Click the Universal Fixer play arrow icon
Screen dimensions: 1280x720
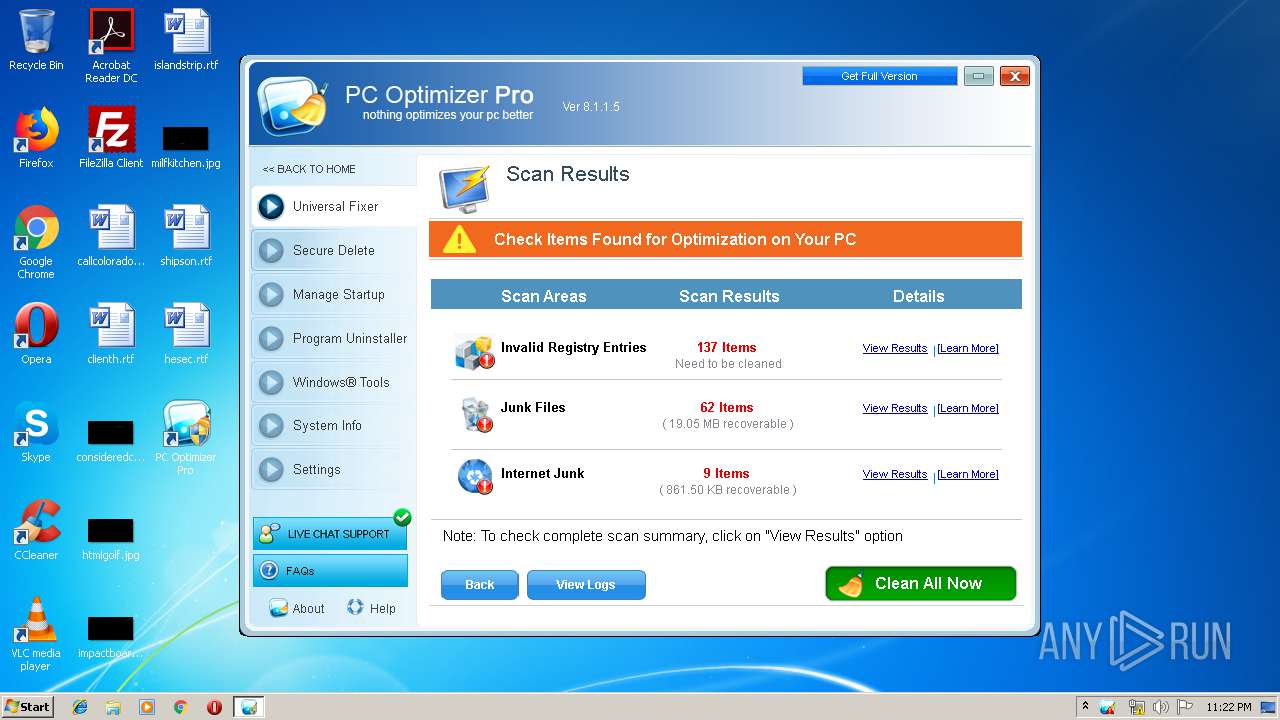tap(271, 206)
